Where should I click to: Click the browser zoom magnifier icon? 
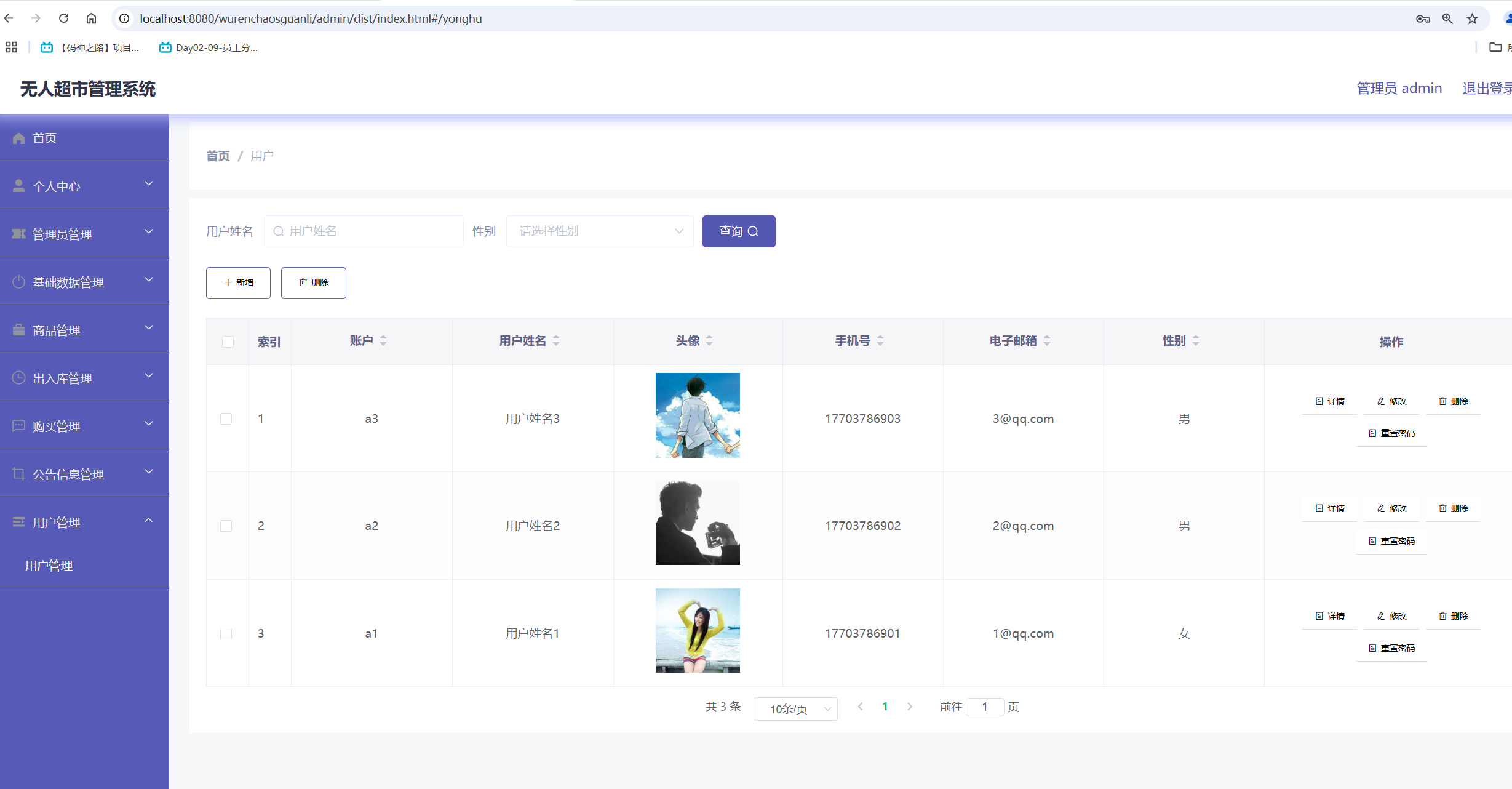[x=1447, y=18]
